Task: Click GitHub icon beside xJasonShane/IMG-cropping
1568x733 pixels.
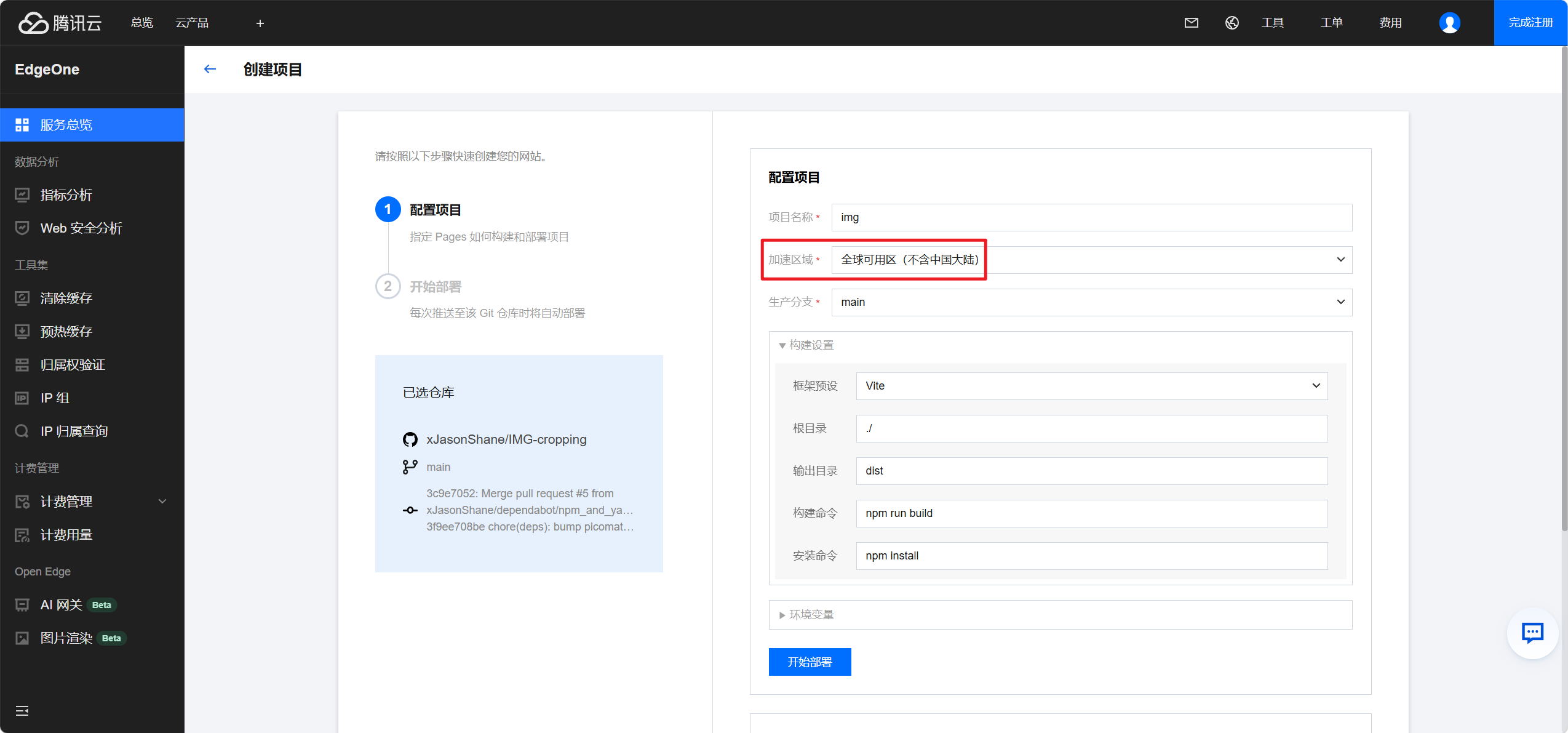Action: tap(410, 439)
